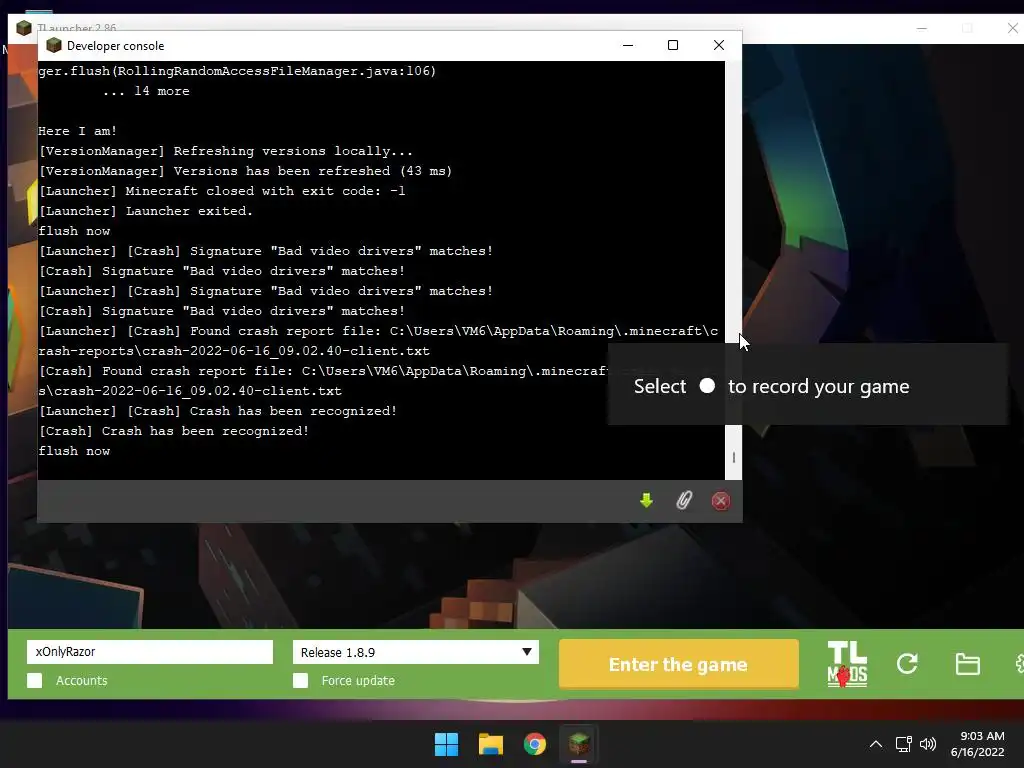Open Google Chrome from taskbar

pos(534,744)
